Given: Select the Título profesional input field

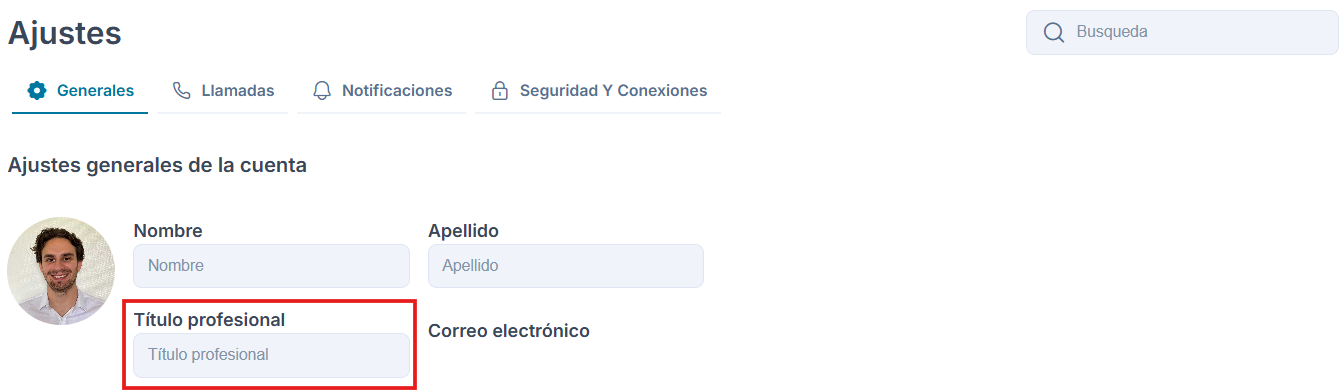Looking at the screenshot, I should point(271,355).
